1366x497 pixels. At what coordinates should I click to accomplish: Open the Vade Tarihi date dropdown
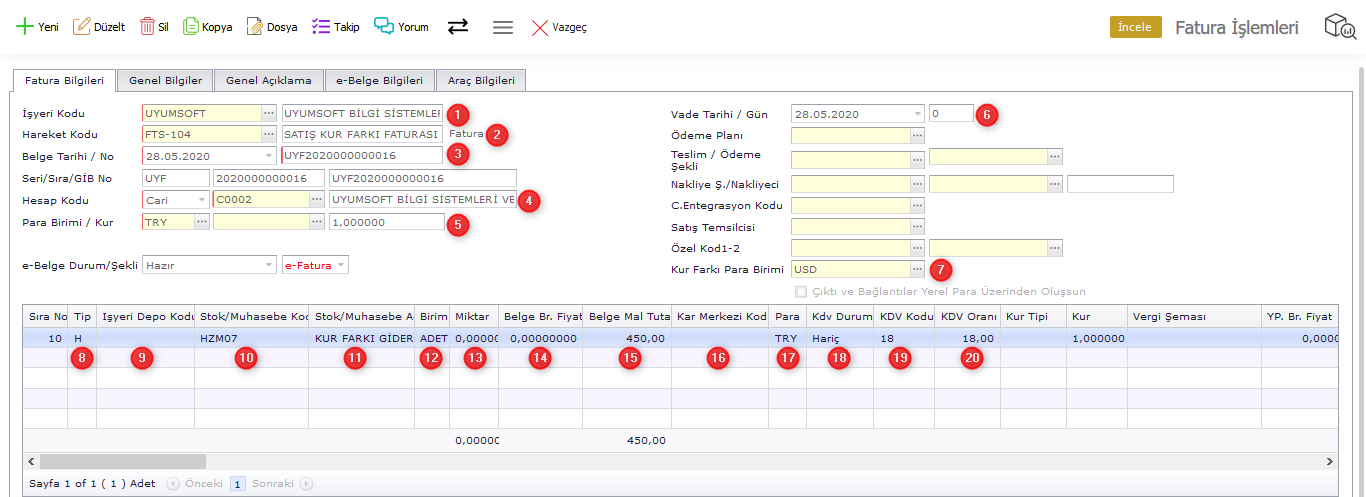pyautogui.click(x=916, y=114)
